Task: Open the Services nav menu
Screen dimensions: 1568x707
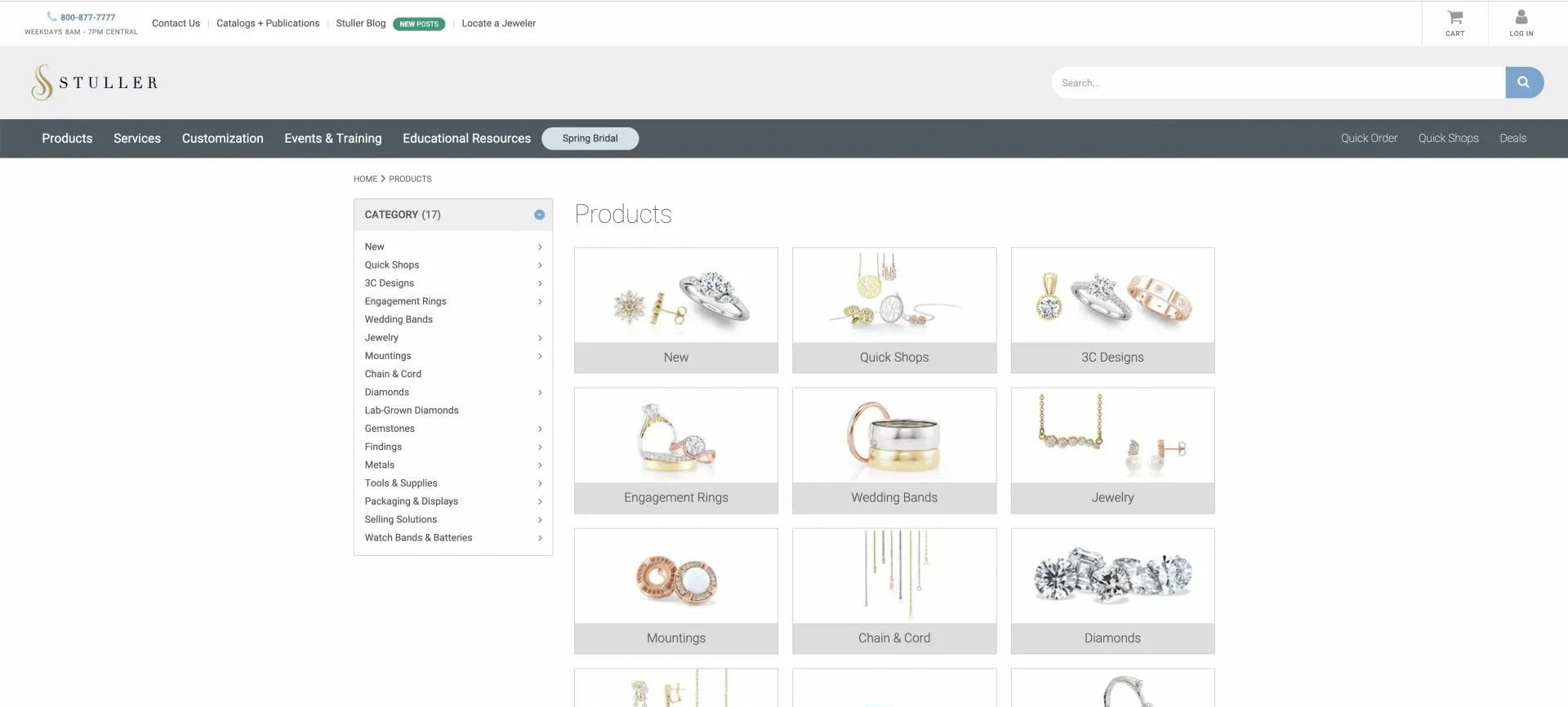Action: tap(137, 138)
